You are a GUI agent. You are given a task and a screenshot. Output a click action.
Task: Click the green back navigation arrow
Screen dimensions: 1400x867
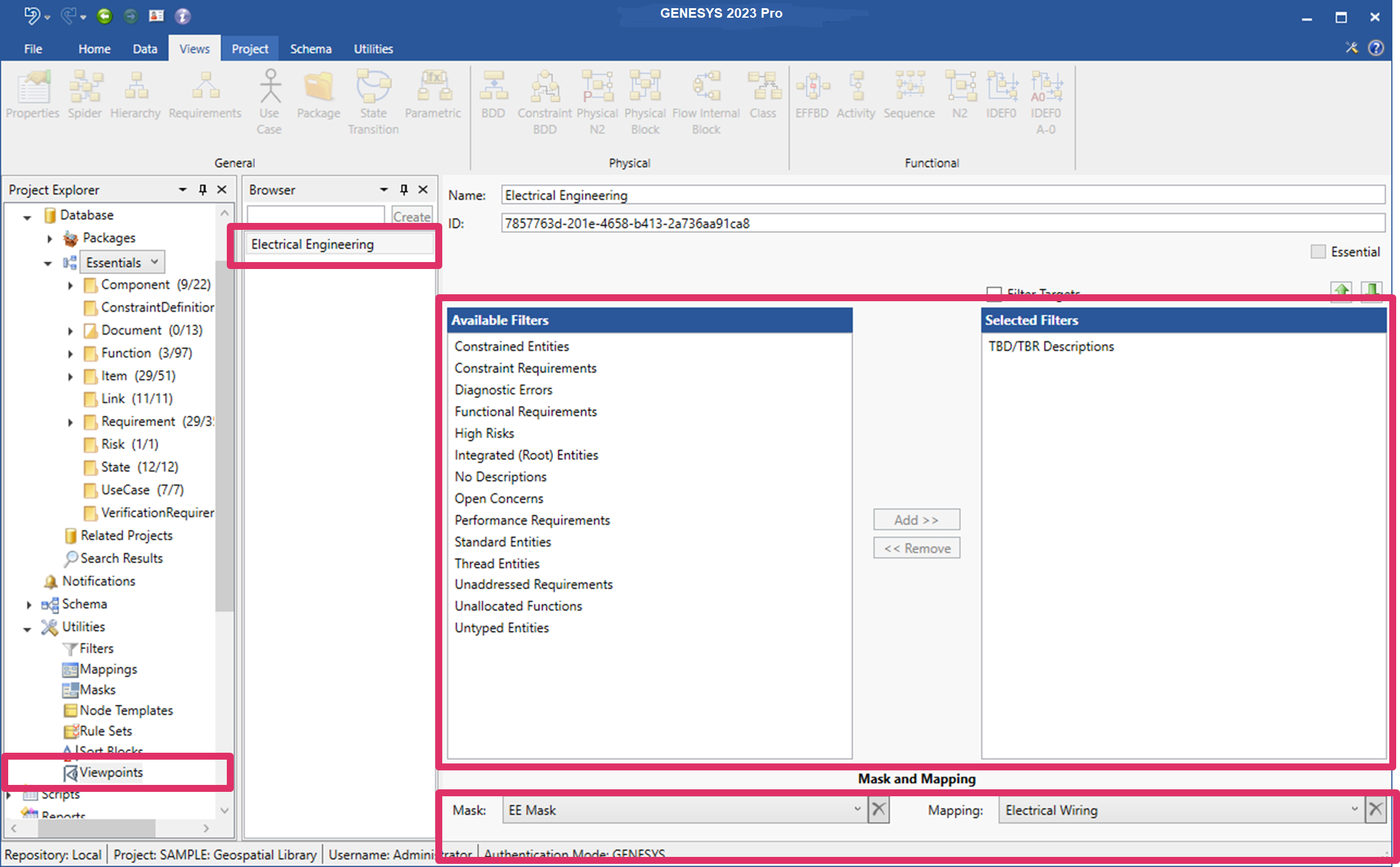coord(105,16)
